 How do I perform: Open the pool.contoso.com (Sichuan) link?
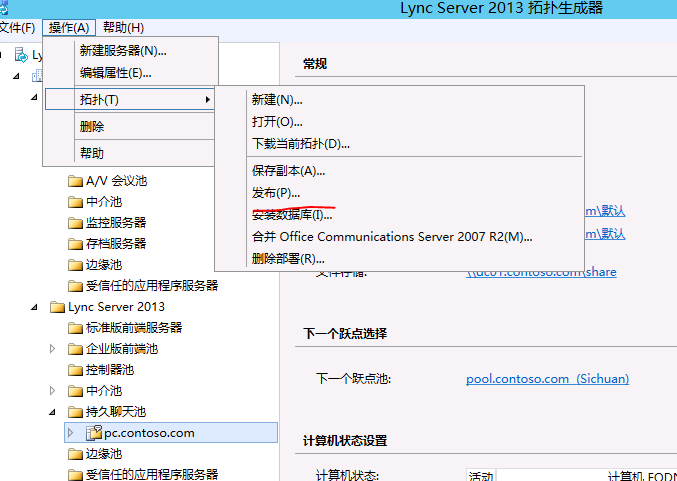[547, 379]
